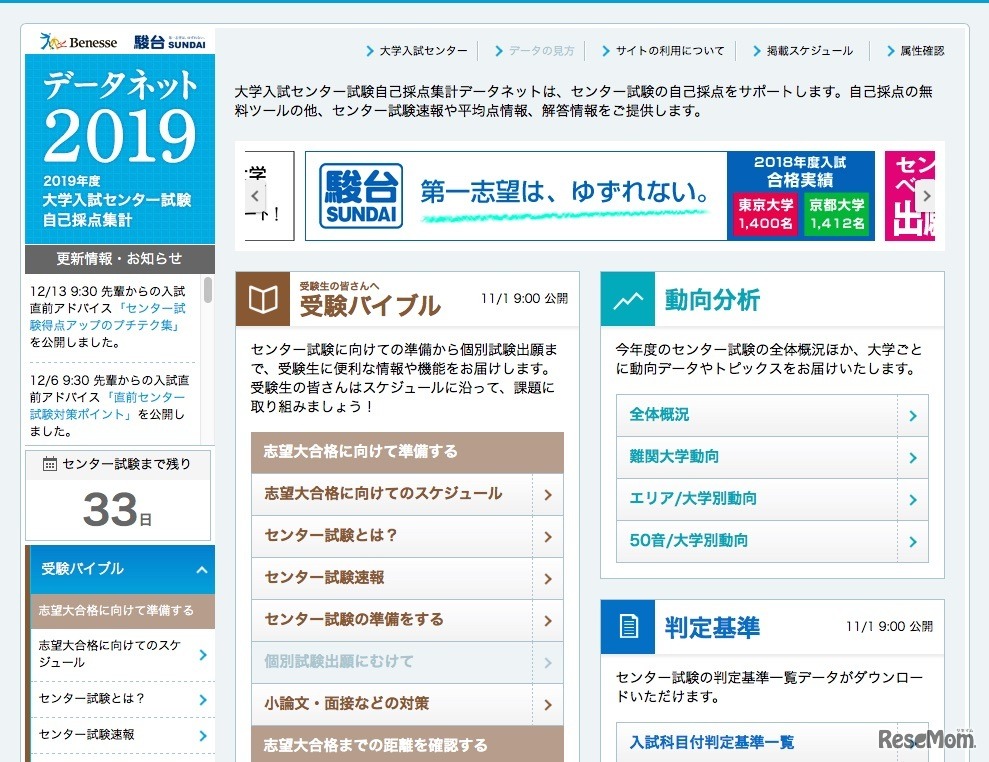The height and width of the screenshot is (762, 989).
Task: Click arrow in センター試験の準備をする row
Action: pos(547,621)
